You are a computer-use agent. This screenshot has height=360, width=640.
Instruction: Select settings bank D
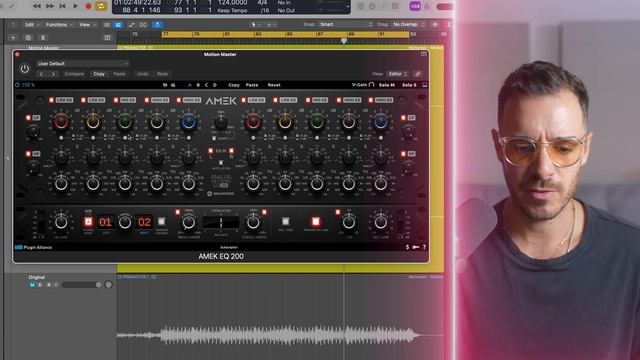point(215,85)
